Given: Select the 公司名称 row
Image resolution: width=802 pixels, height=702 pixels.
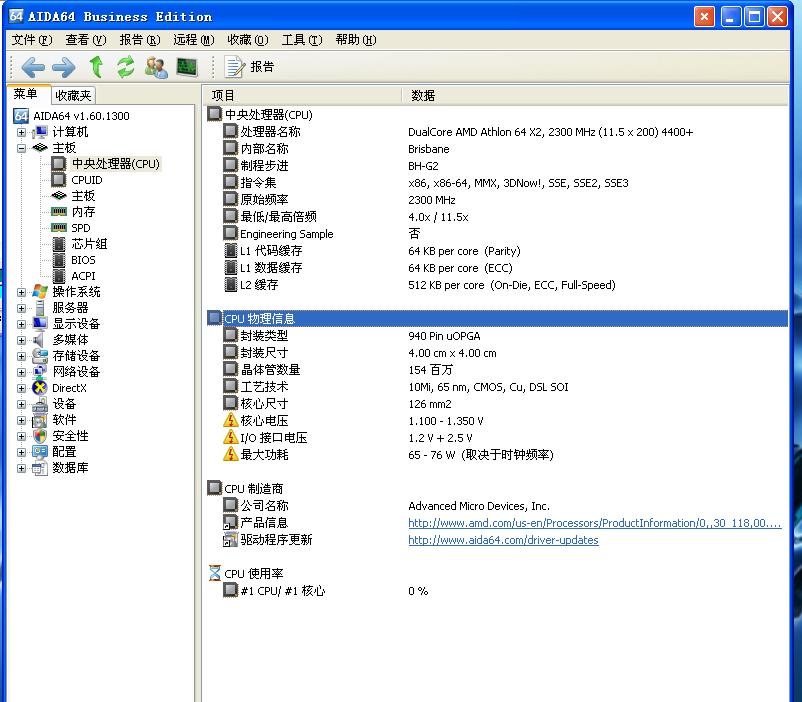Looking at the screenshot, I should click(497, 506).
